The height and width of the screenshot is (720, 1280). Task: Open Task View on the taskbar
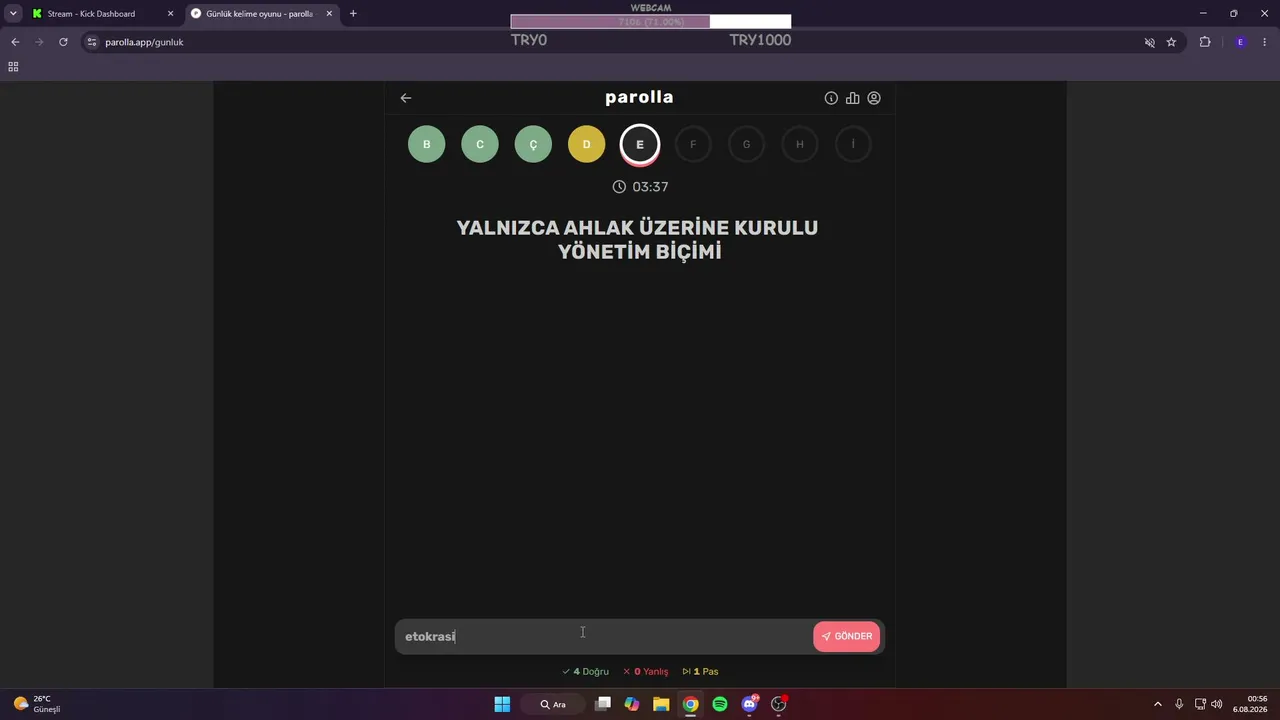point(603,704)
